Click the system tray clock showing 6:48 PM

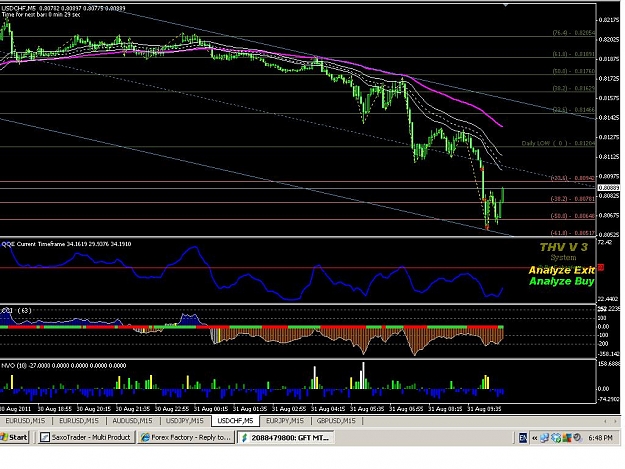[x=600, y=438]
